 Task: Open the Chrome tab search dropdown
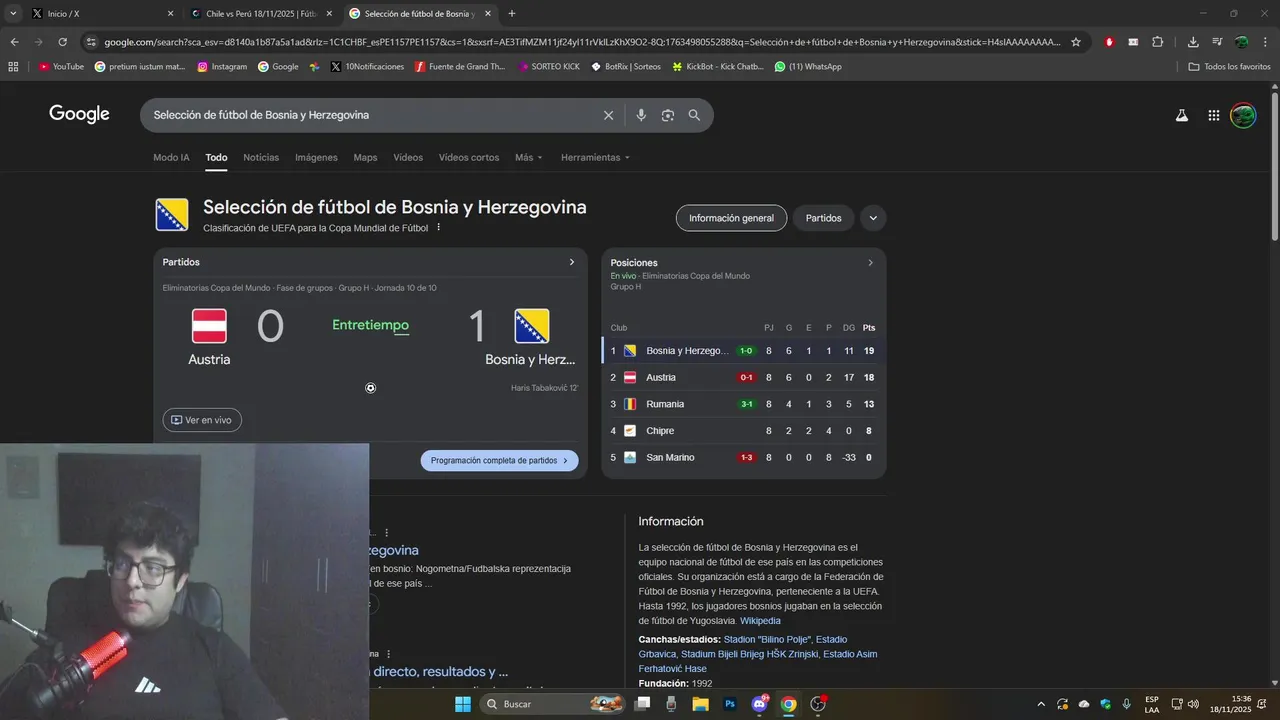[14, 14]
